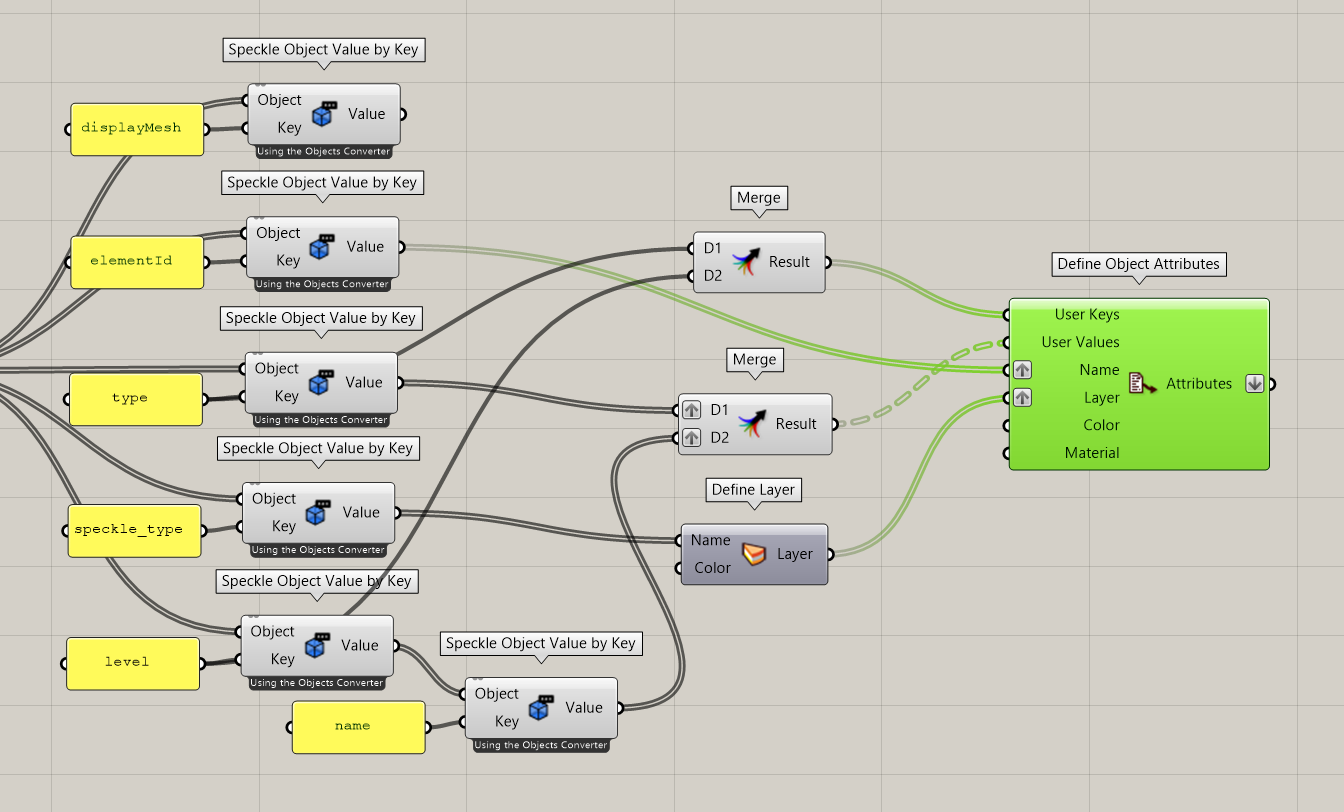Click the up arrow on lower Merge D2
This screenshot has width=1344, height=812.
[x=691, y=437]
